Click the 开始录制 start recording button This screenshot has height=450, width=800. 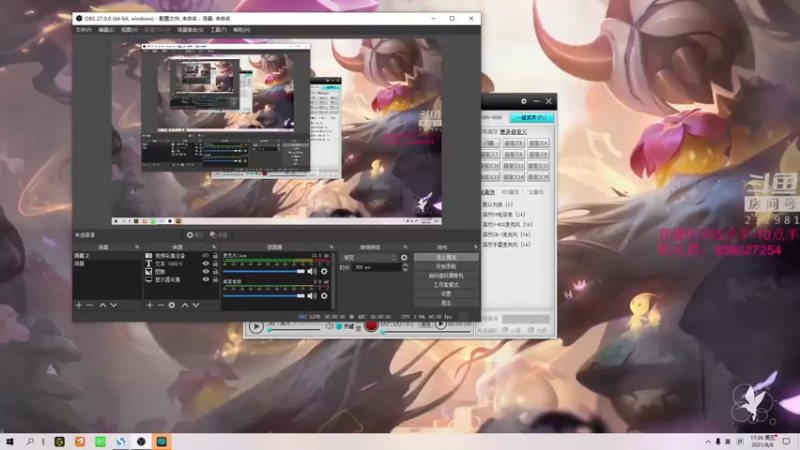coord(446,267)
